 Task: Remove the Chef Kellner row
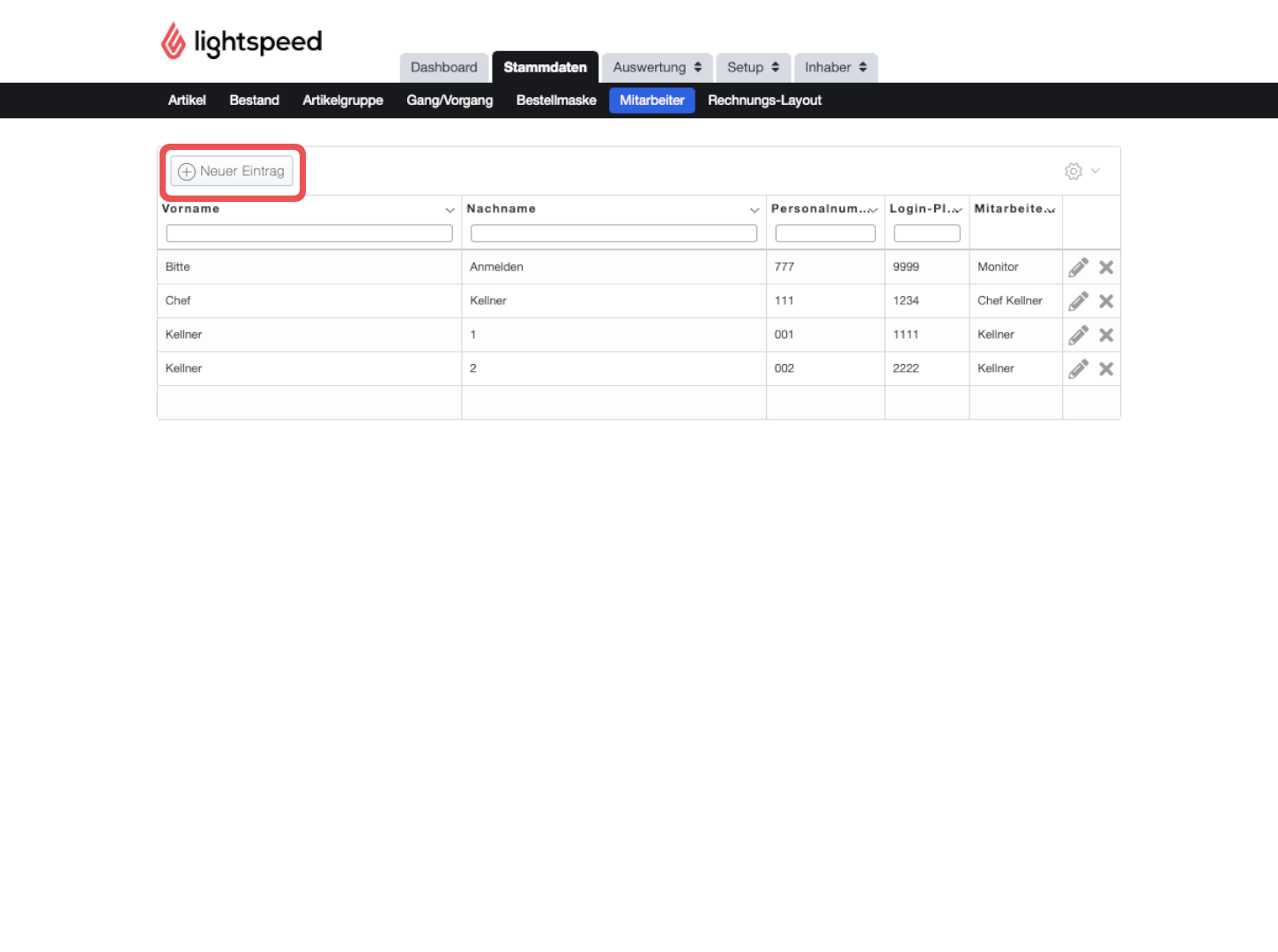pos(1106,301)
